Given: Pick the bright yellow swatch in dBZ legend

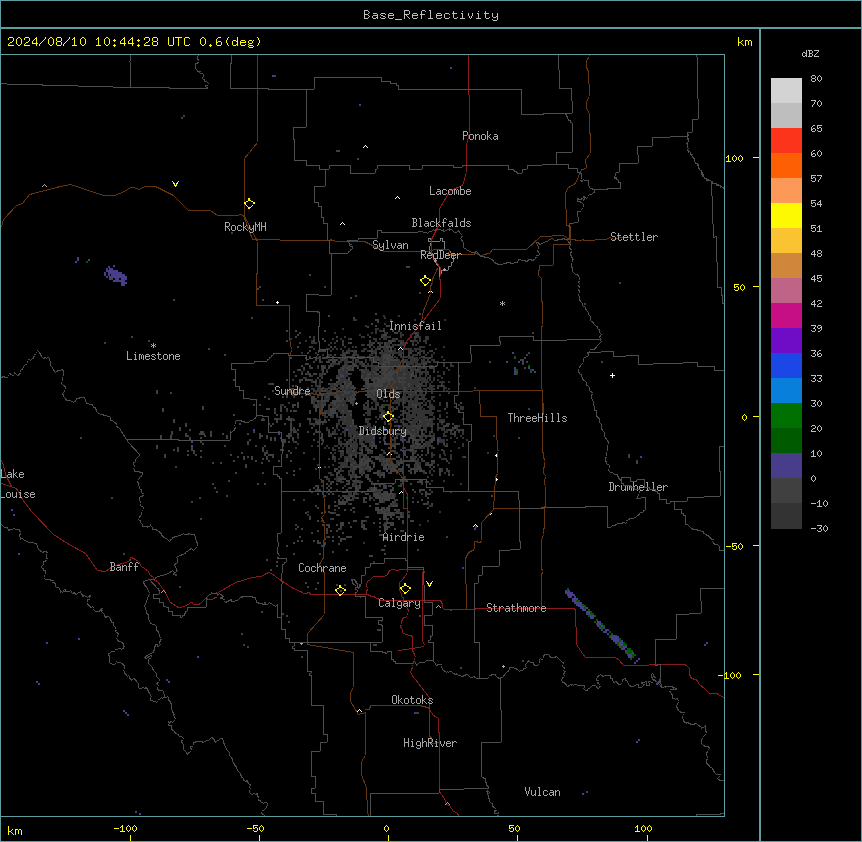Looking at the screenshot, I should [x=786, y=215].
